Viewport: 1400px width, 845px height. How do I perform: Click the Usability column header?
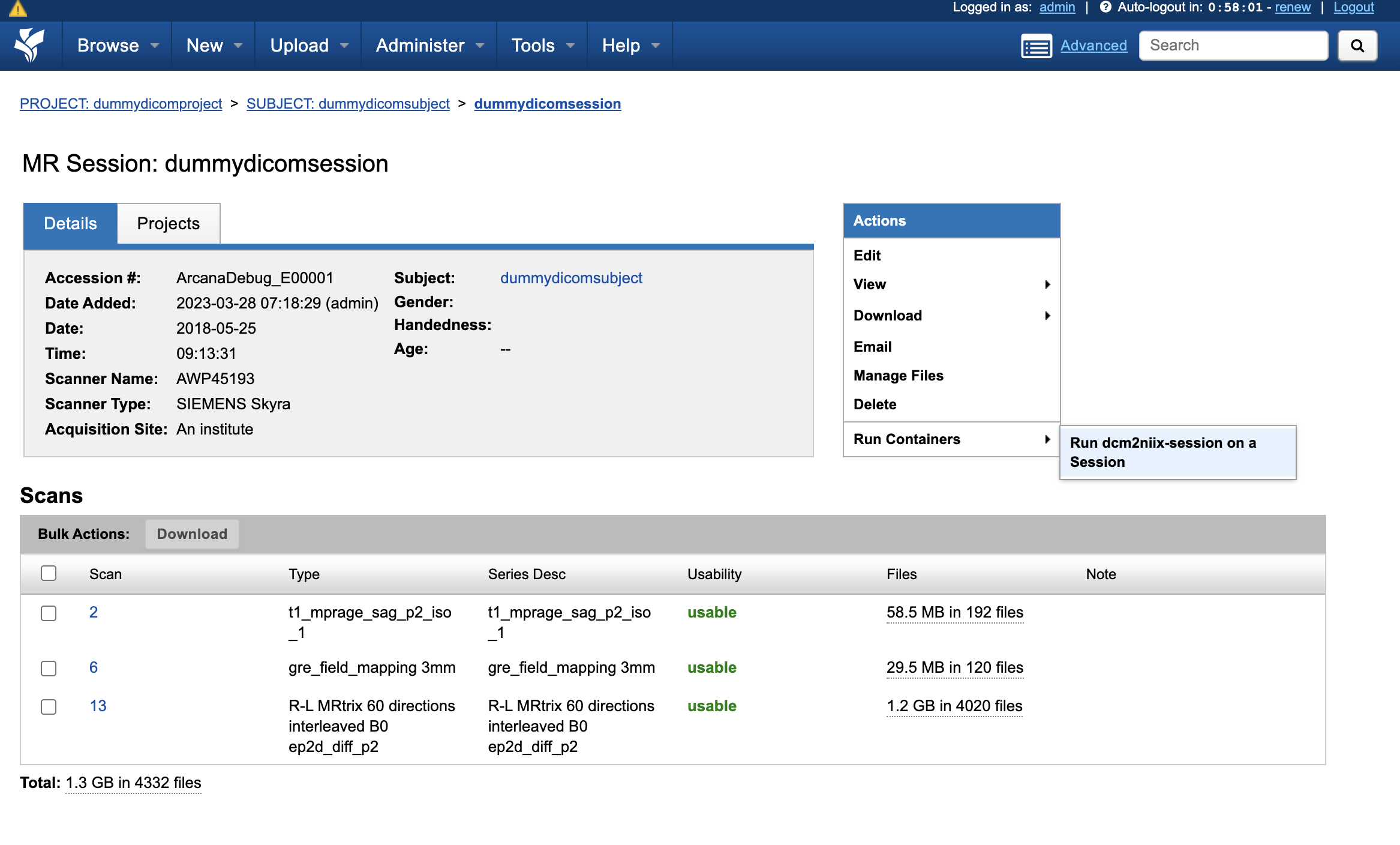pyautogui.click(x=714, y=574)
